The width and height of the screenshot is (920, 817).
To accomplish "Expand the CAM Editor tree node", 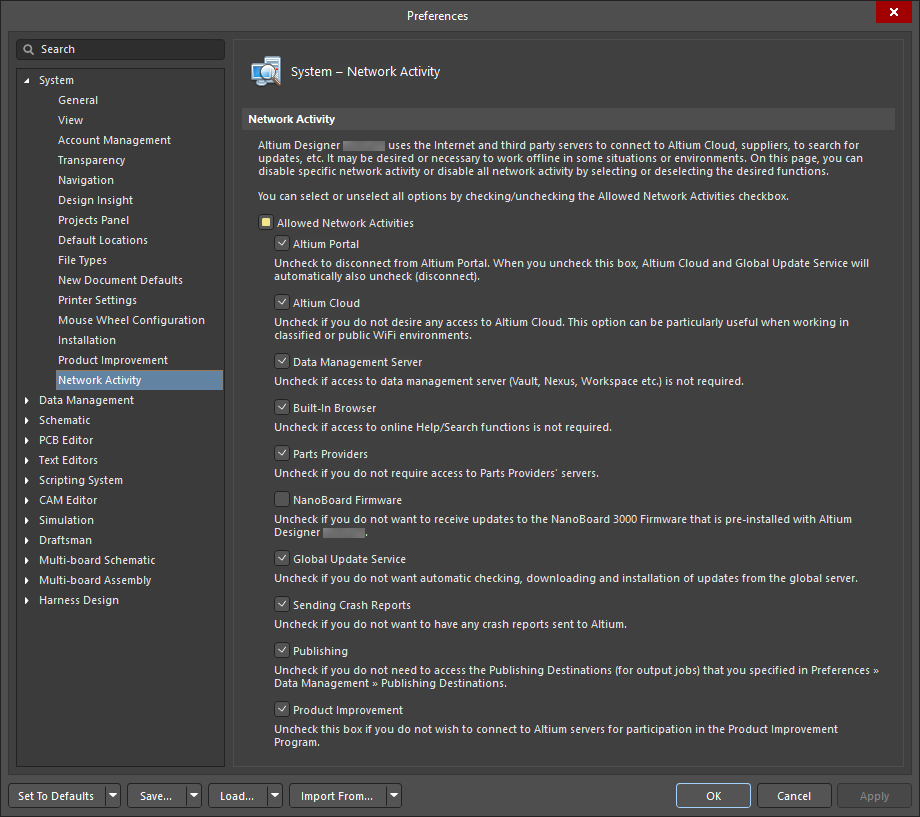I will click(26, 500).
